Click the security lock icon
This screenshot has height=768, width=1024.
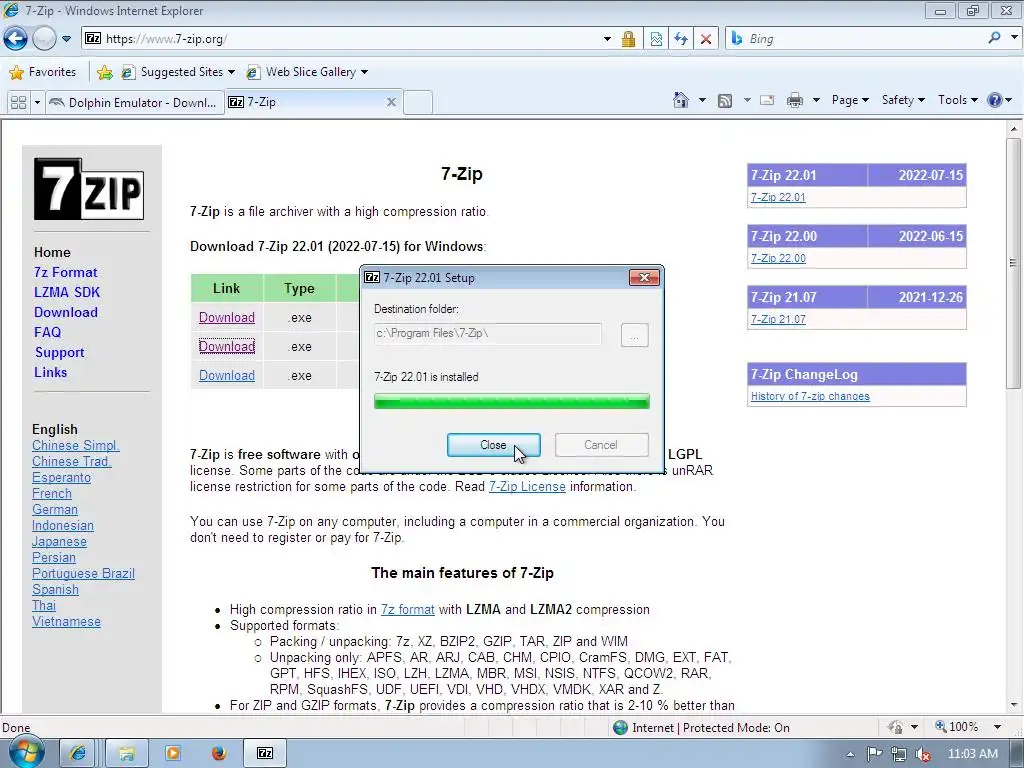(628, 39)
